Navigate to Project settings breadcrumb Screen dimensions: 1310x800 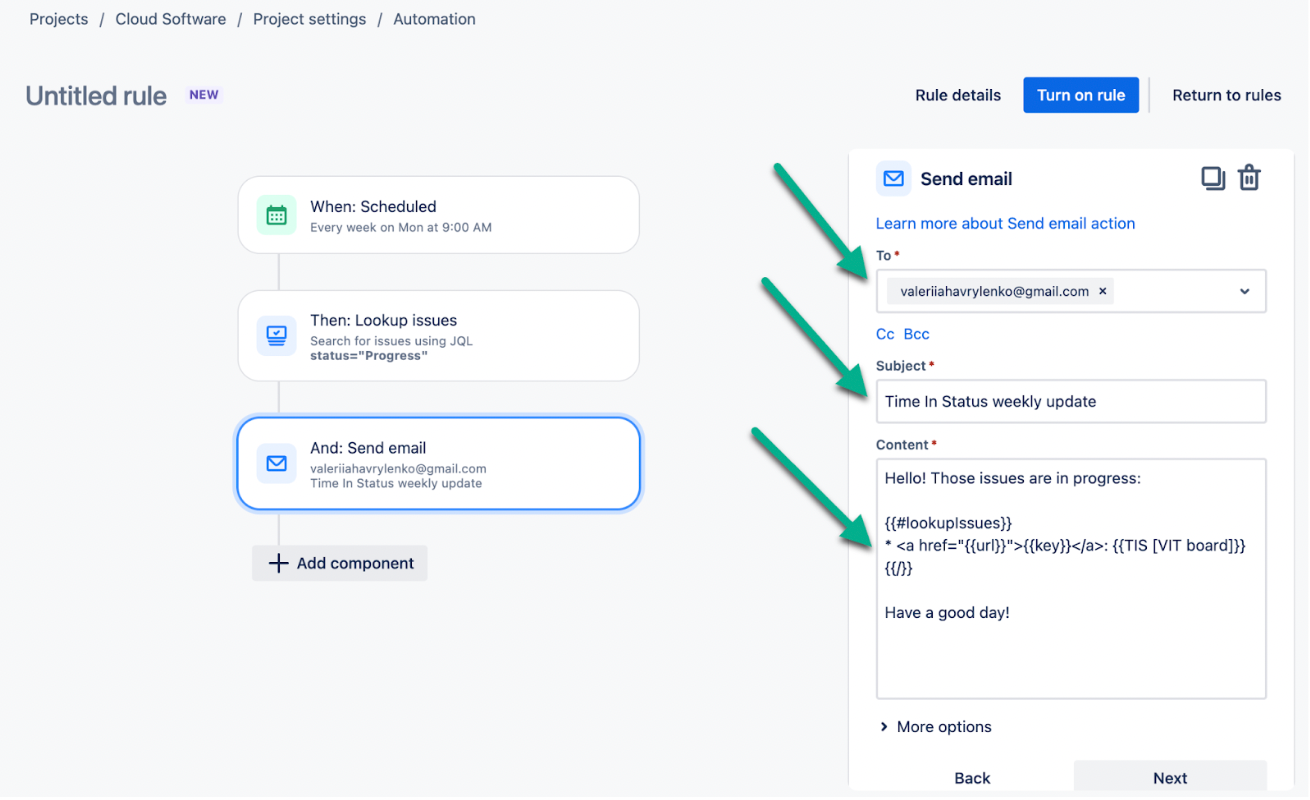pos(309,19)
